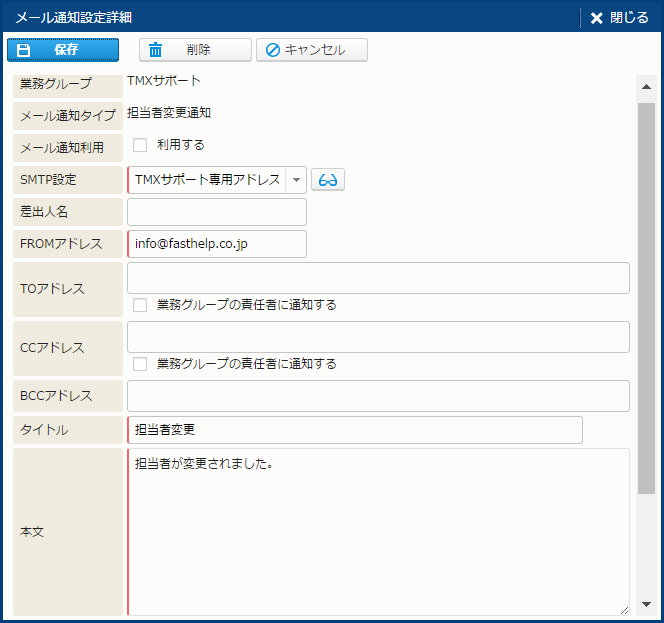Click in the CCアドレス text field
The height and width of the screenshot is (623, 664).
(378, 337)
